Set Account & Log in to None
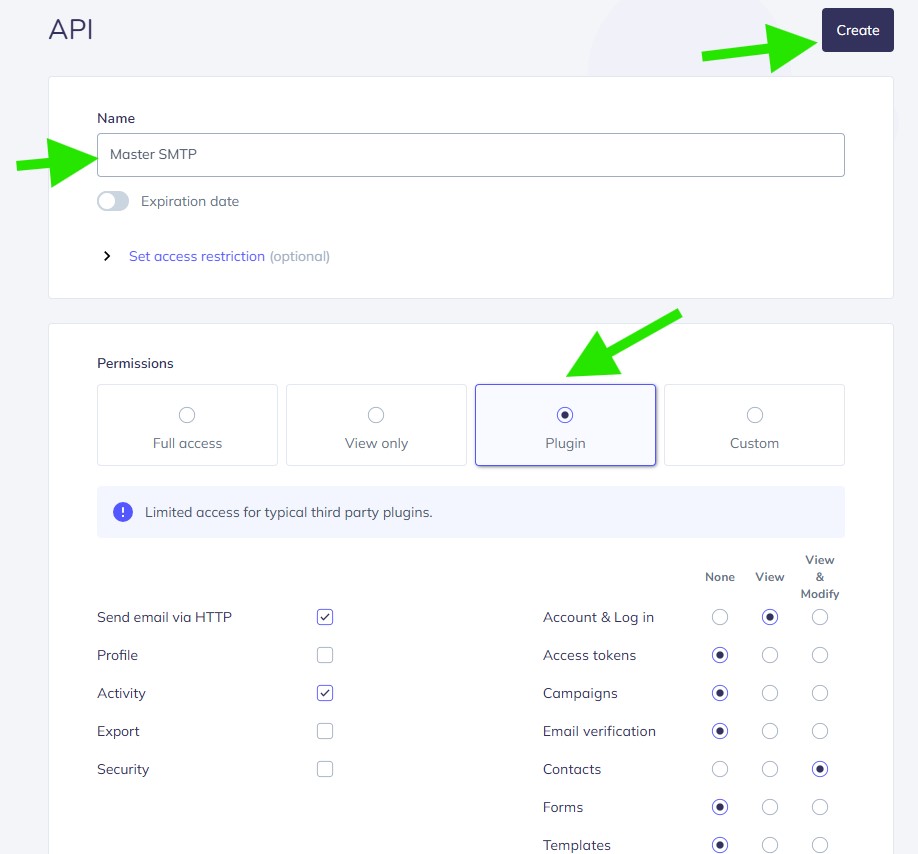918x854 pixels. [720, 617]
